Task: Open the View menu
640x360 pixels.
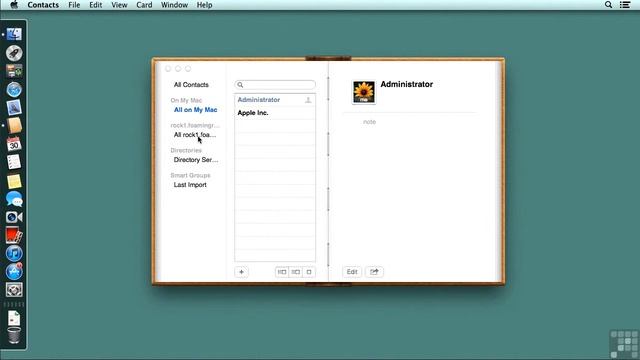Action: point(119,5)
